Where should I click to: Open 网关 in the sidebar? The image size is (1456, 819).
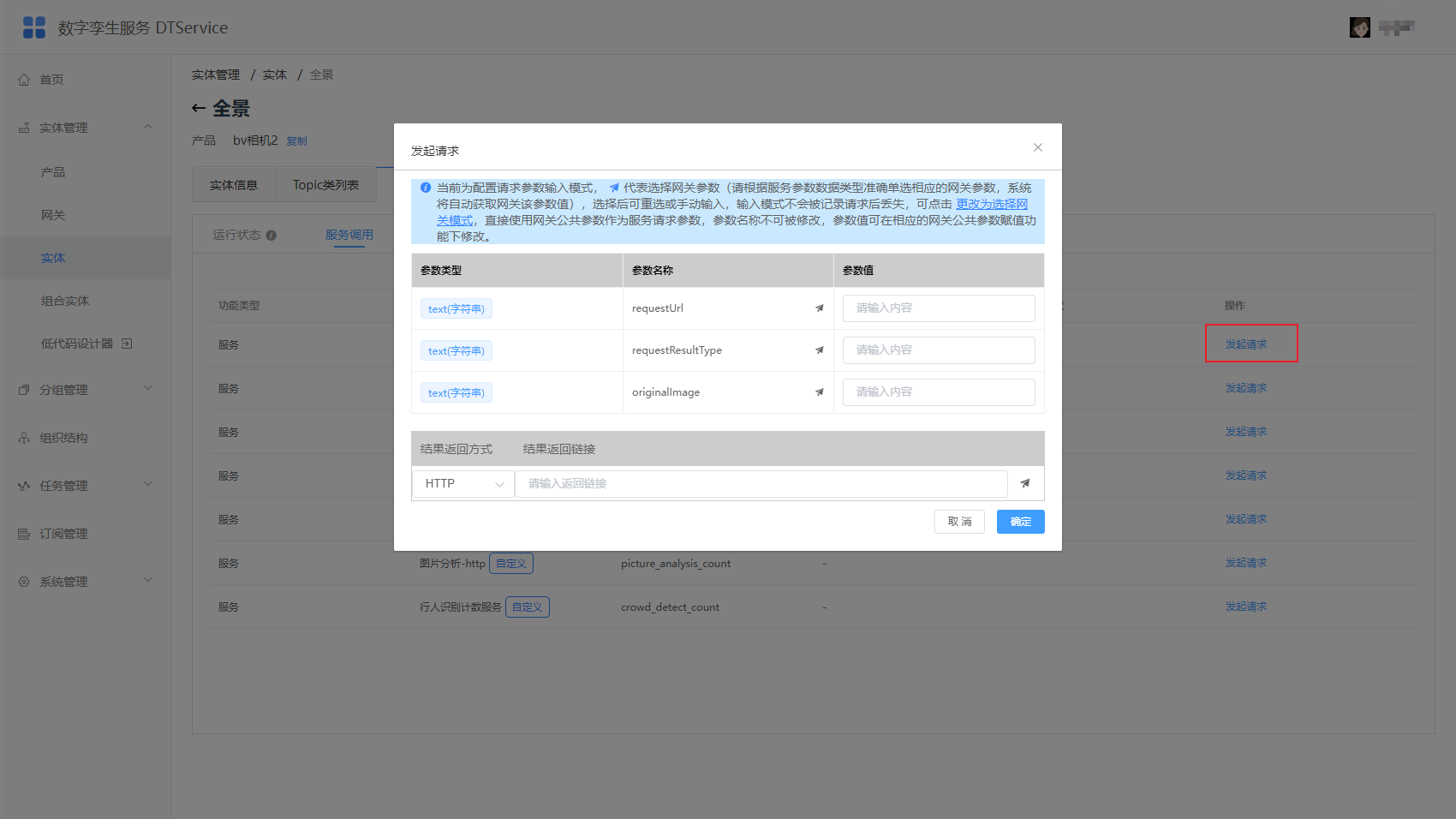coord(53,215)
